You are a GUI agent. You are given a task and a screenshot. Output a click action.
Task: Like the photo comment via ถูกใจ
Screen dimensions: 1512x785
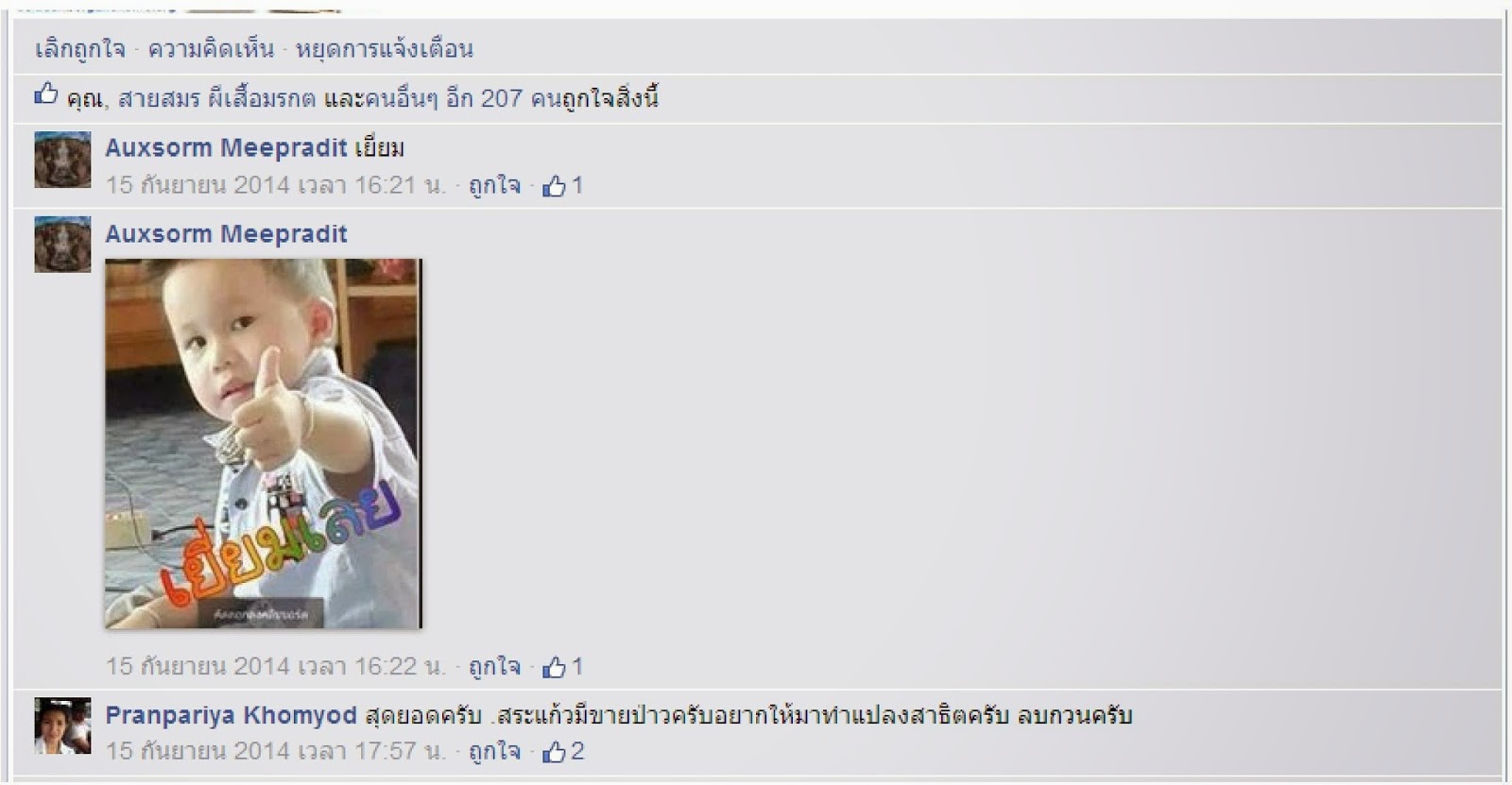pos(494,667)
